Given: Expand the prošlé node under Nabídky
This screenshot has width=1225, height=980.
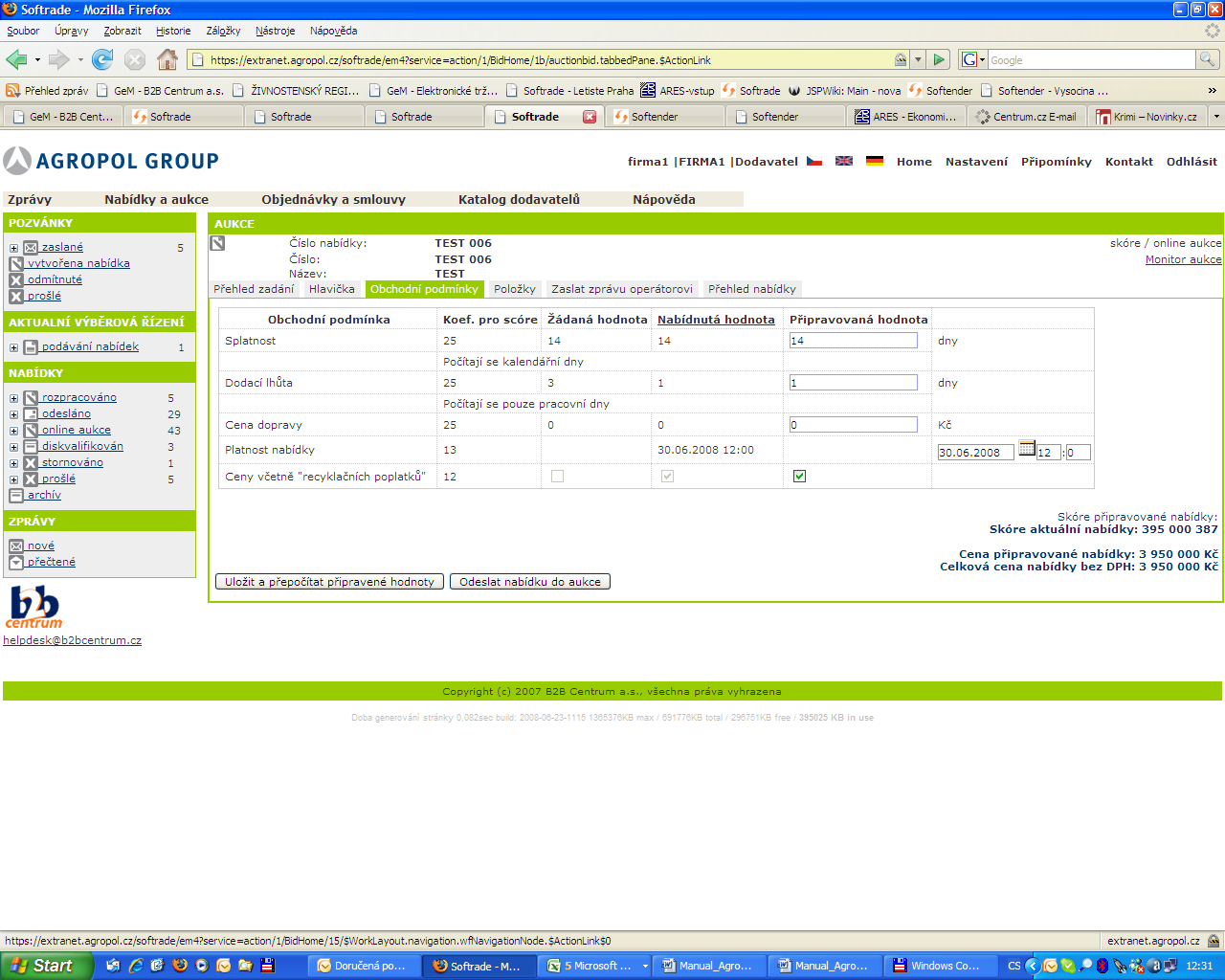Looking at the screenshot, I should pyautogui.click(x=14, y=480).
